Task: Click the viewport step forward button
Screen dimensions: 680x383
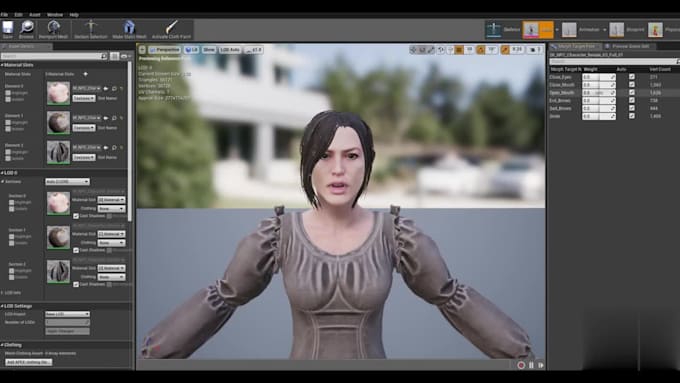Action: click(541, 365)
